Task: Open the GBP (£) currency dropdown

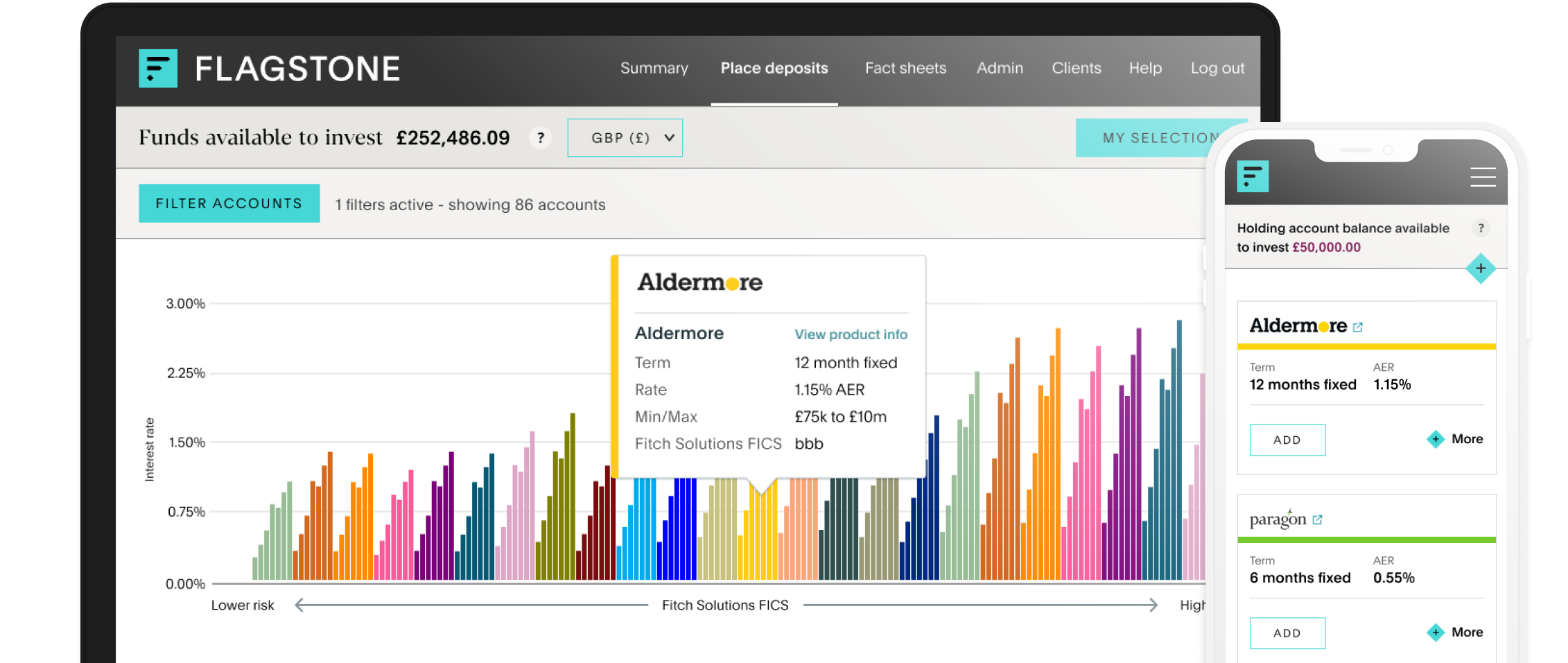Action: 625,137
